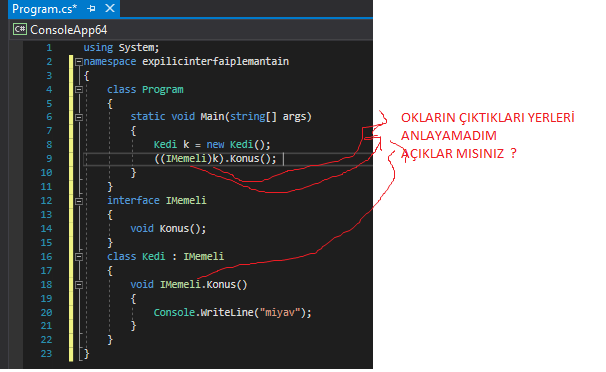Screen dimensions: 606x372
Task: Pin the Program.cs tab
Action: (92, 8)
